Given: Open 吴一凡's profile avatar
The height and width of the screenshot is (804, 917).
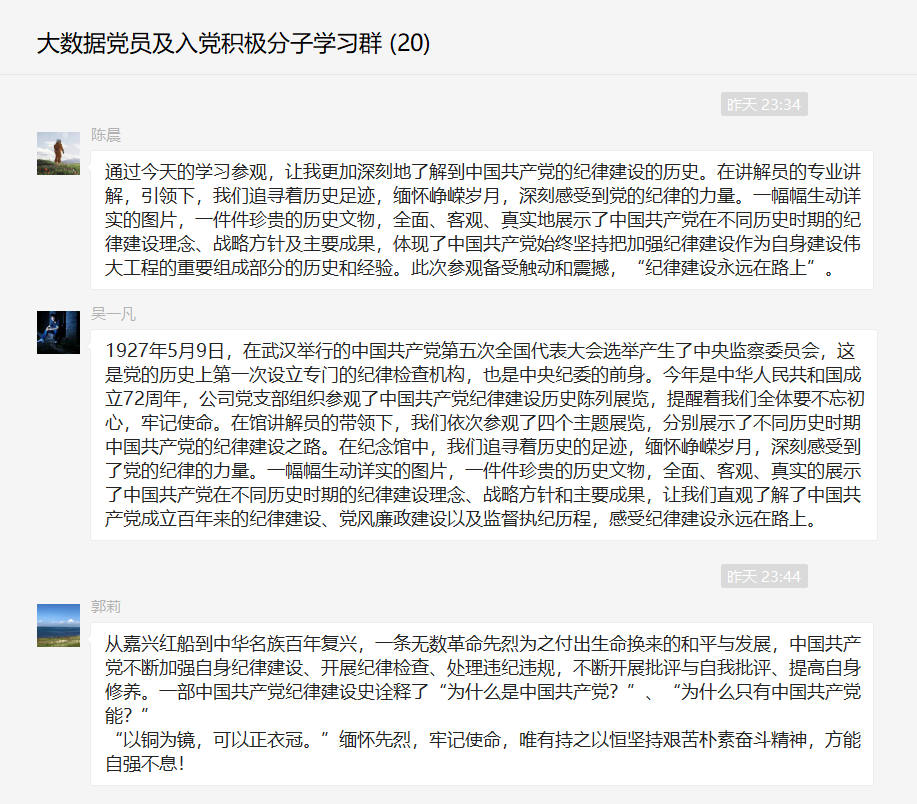Looking at the screenshot, I should click(58, 332).
